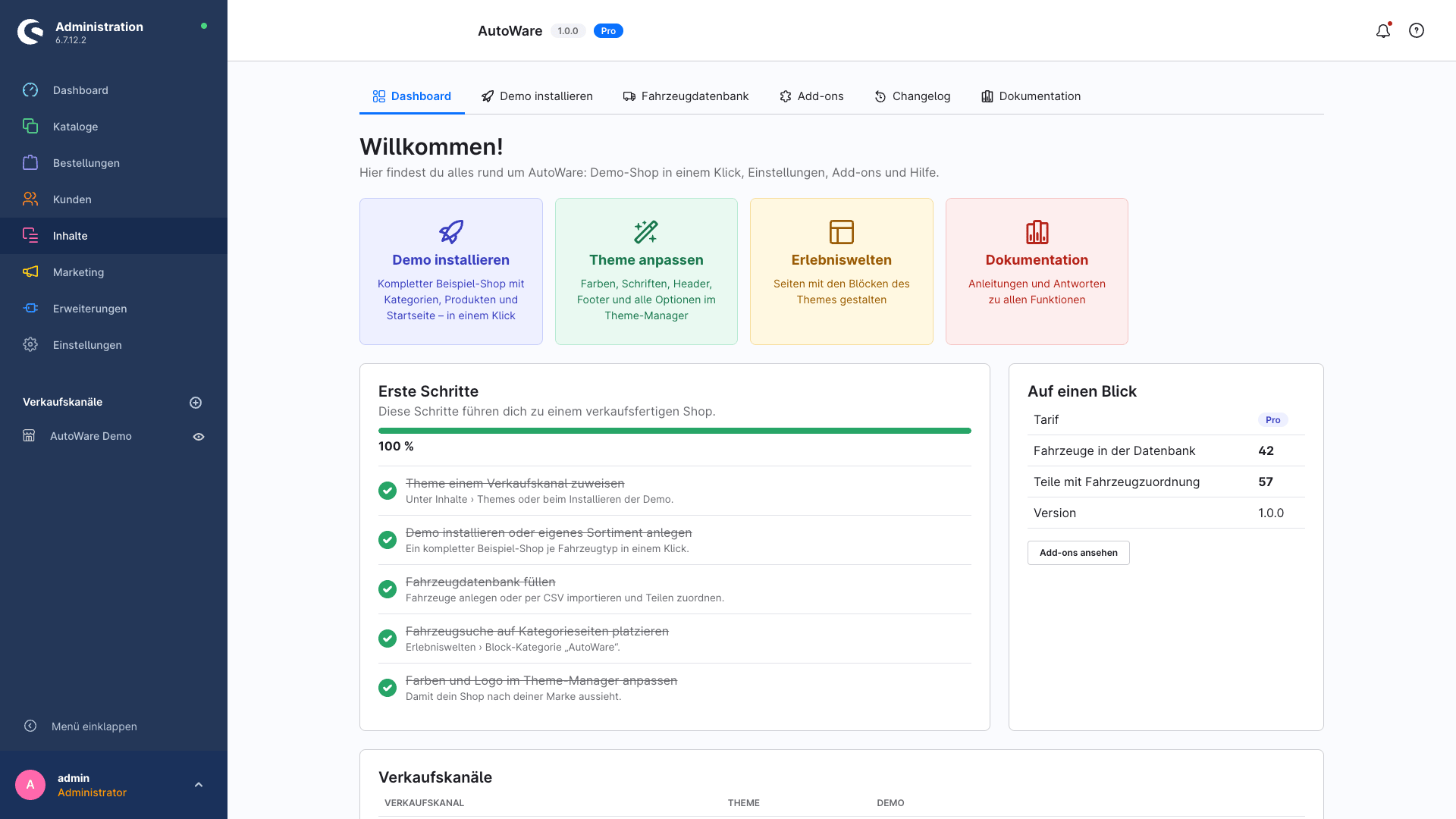The height and width of the screenshot is (819, 1456).
Task: Click the Kataloge sidebar icon
Action: pos(30,127)
